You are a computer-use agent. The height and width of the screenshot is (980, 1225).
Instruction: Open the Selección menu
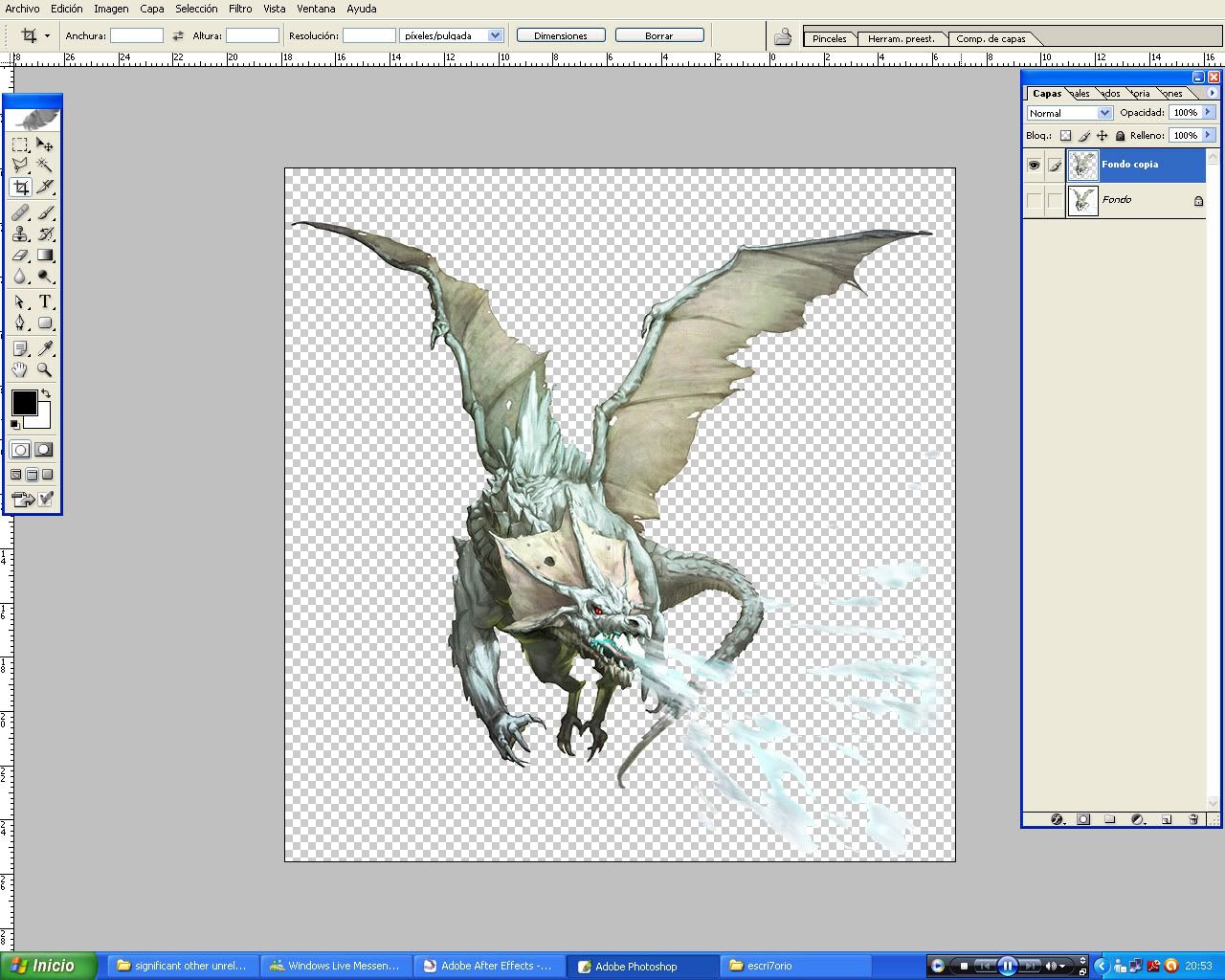(196, 9)
